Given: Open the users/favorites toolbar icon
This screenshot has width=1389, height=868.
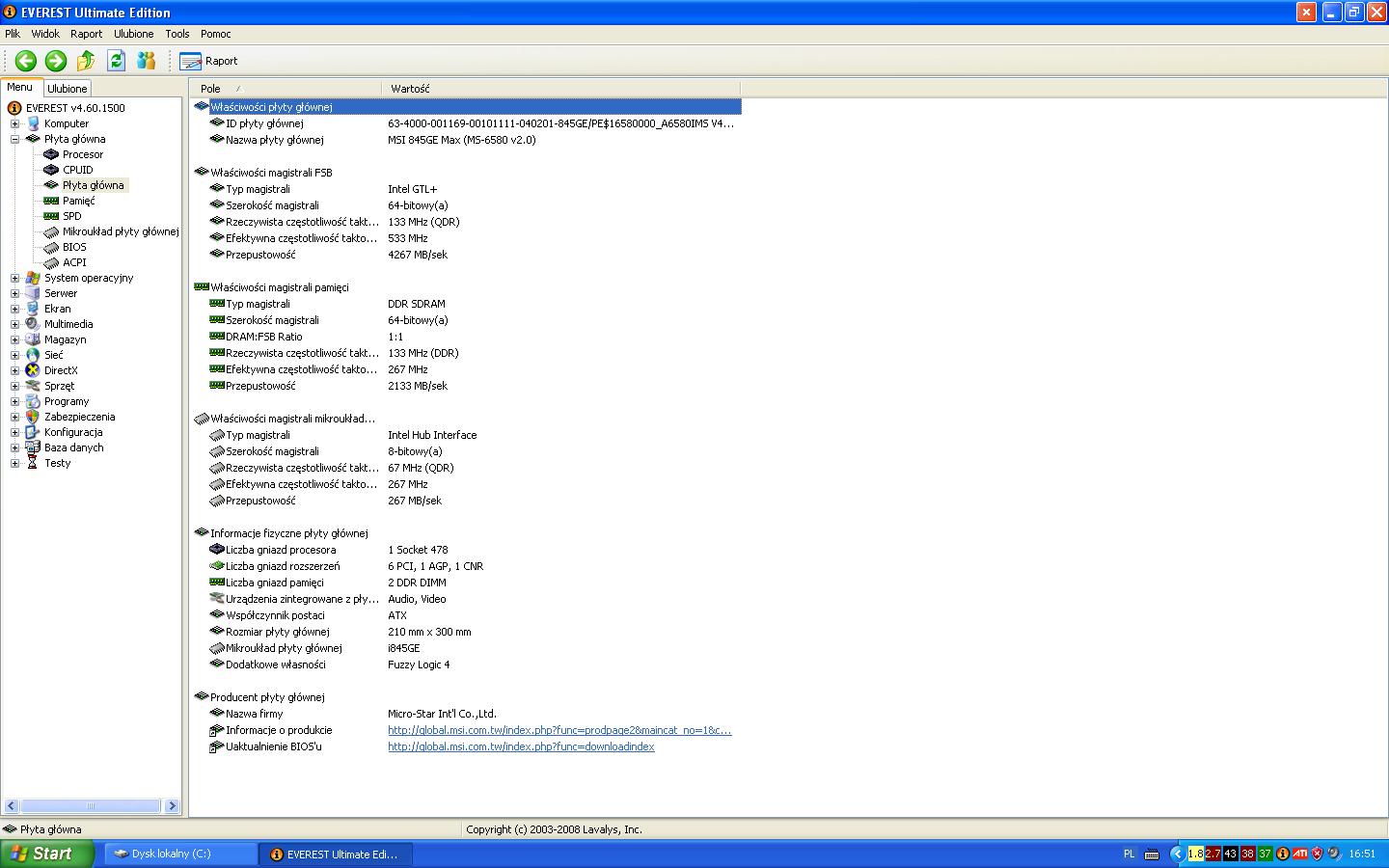Looking at the screenshot, I should point(146,61).
